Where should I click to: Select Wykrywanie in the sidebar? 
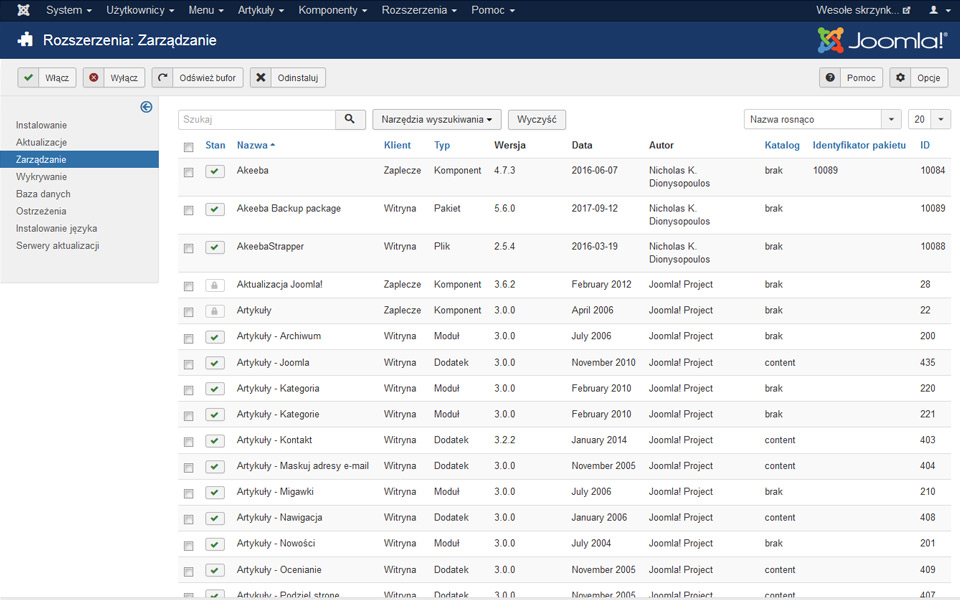coord(41,176)
